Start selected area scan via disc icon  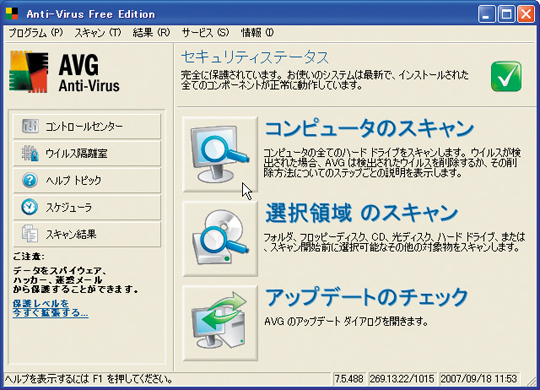click(x=220, y=238)
